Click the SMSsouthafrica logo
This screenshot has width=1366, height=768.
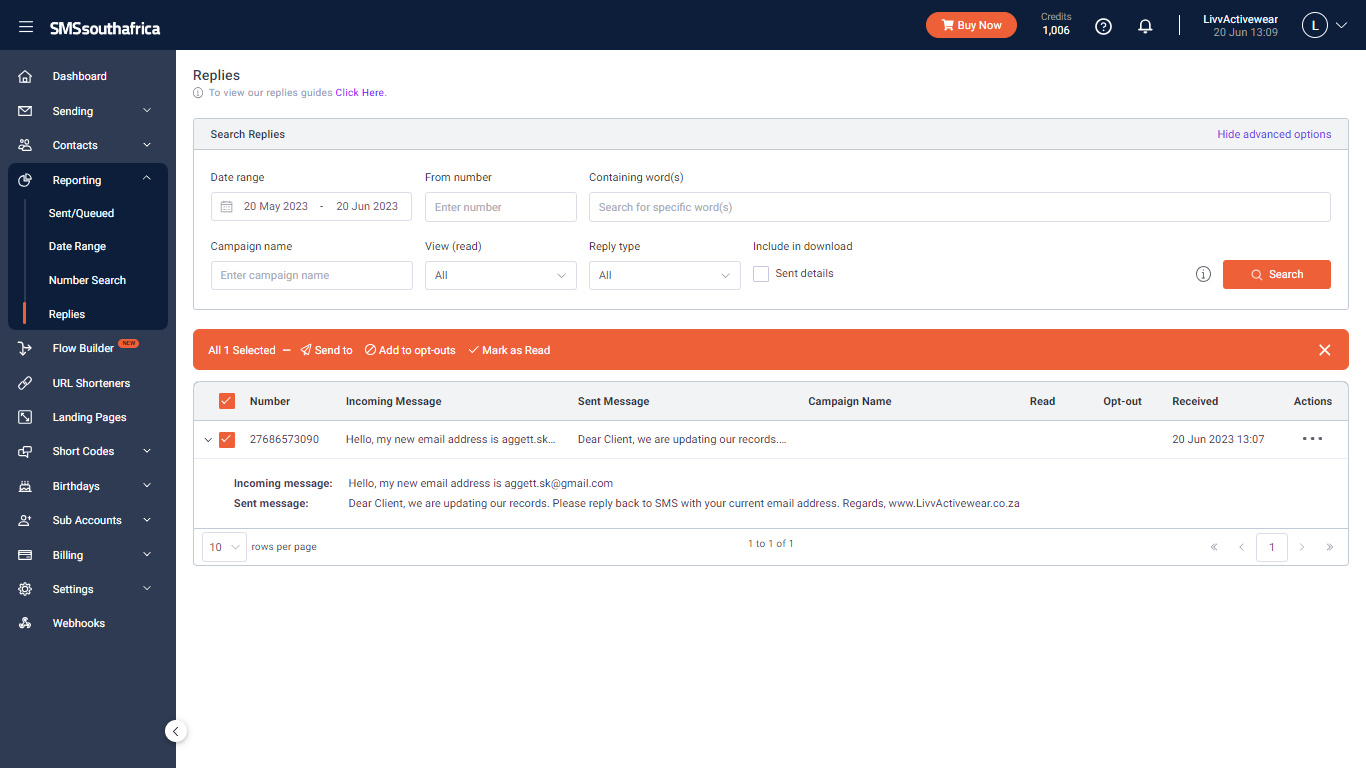[x=105, y=28]
